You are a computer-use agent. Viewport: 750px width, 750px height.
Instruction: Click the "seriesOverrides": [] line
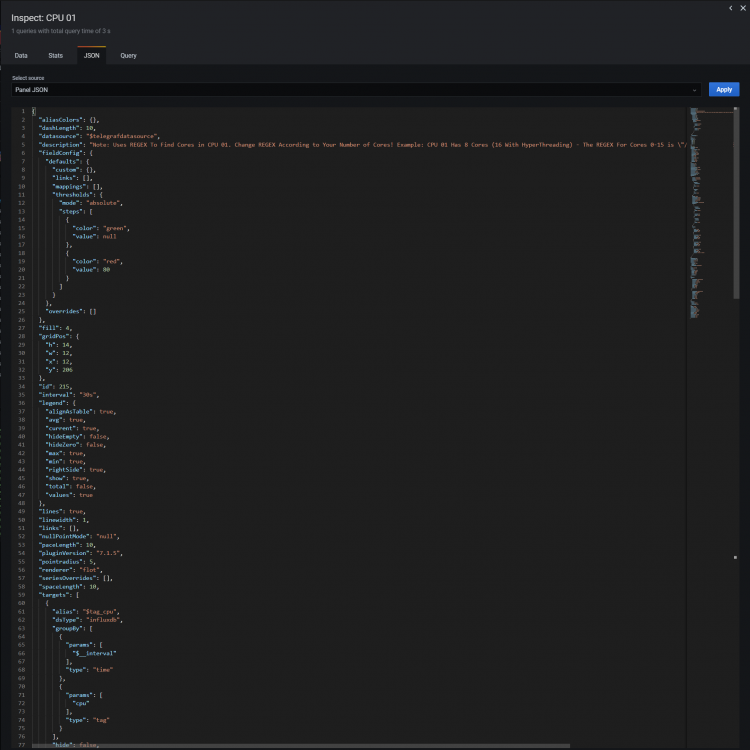coord(76,578)
